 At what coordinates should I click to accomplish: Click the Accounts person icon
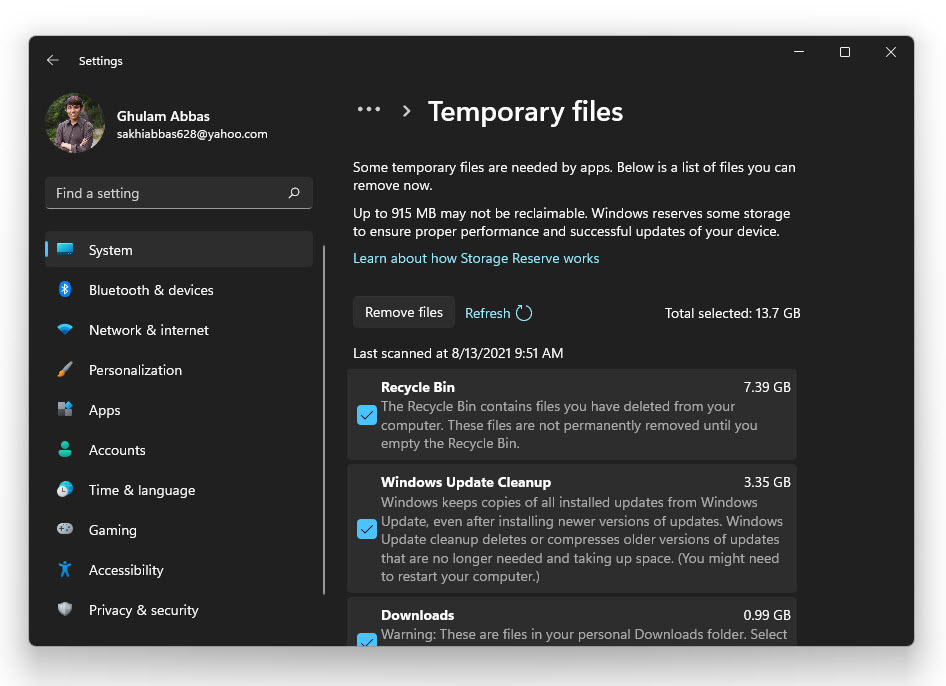point(65,449)
